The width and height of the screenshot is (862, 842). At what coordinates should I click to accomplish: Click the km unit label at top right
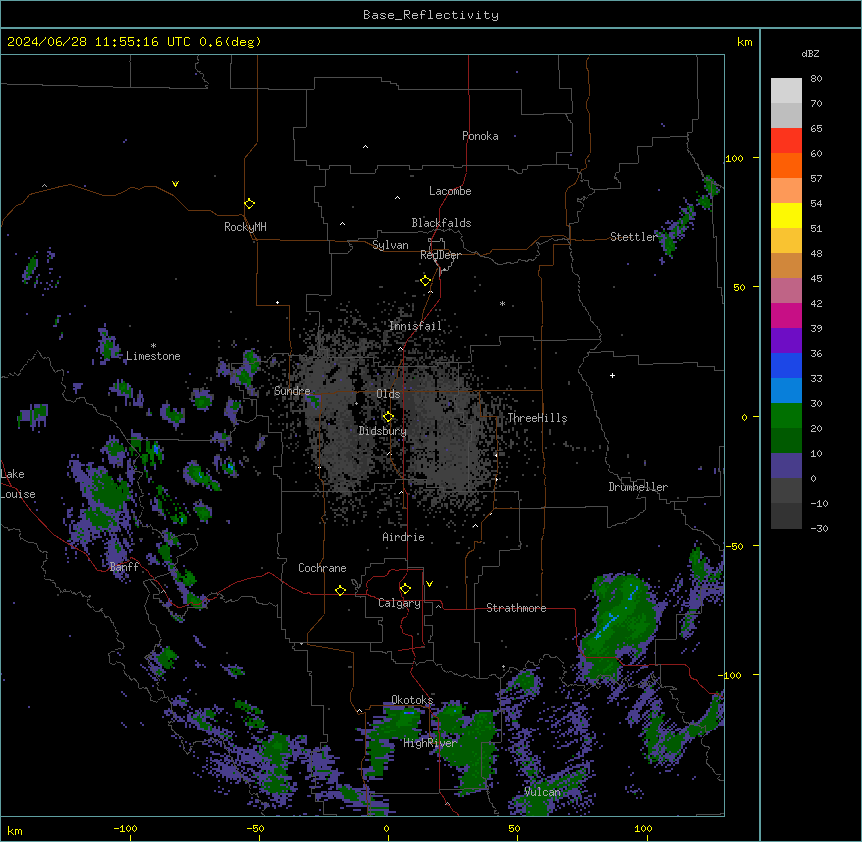pos(744,42)
